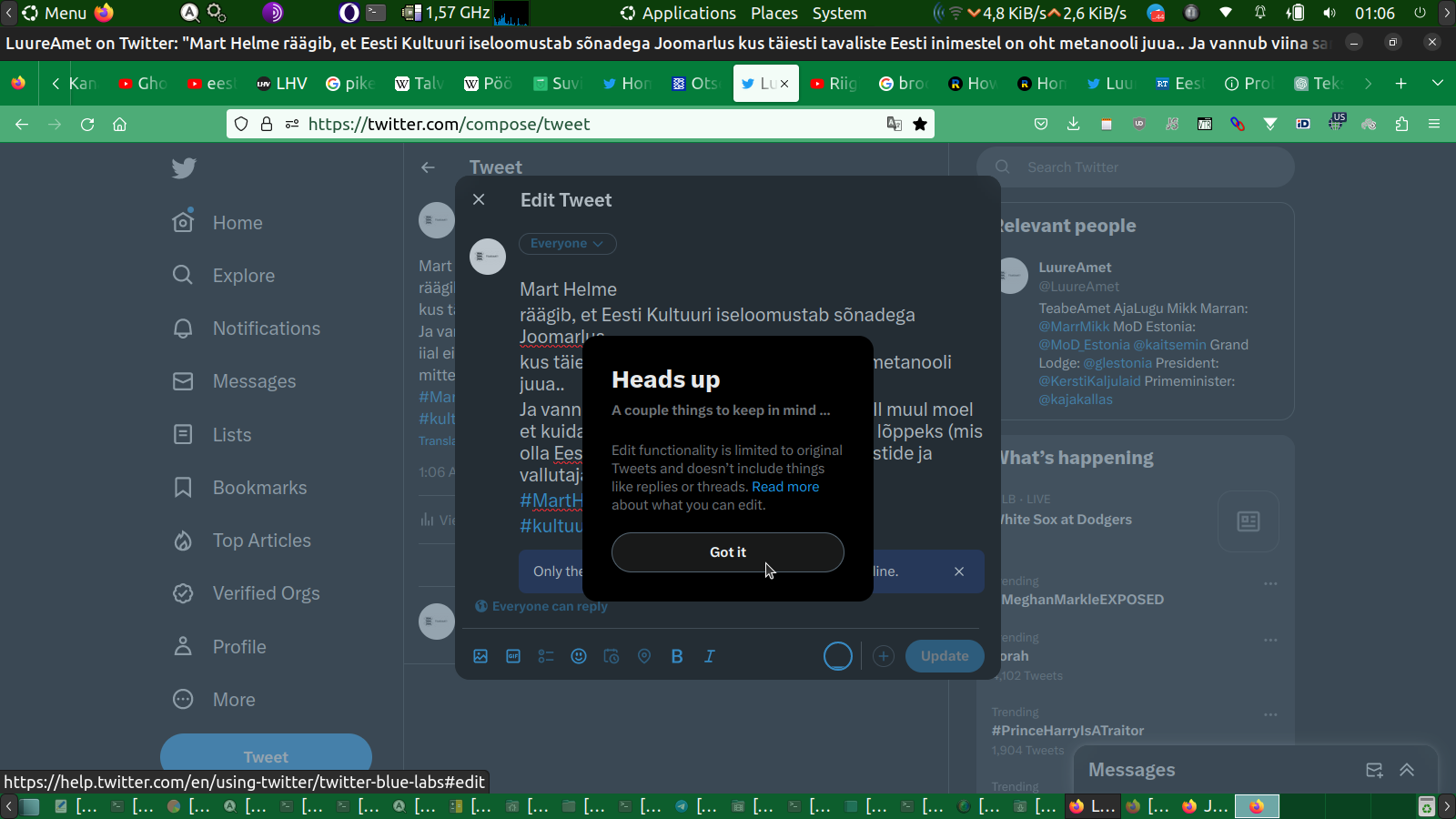The width and height of the screenshot is (1456, 819).
Task: Click the volume icon in the system tray
Action: [1330, 14]
